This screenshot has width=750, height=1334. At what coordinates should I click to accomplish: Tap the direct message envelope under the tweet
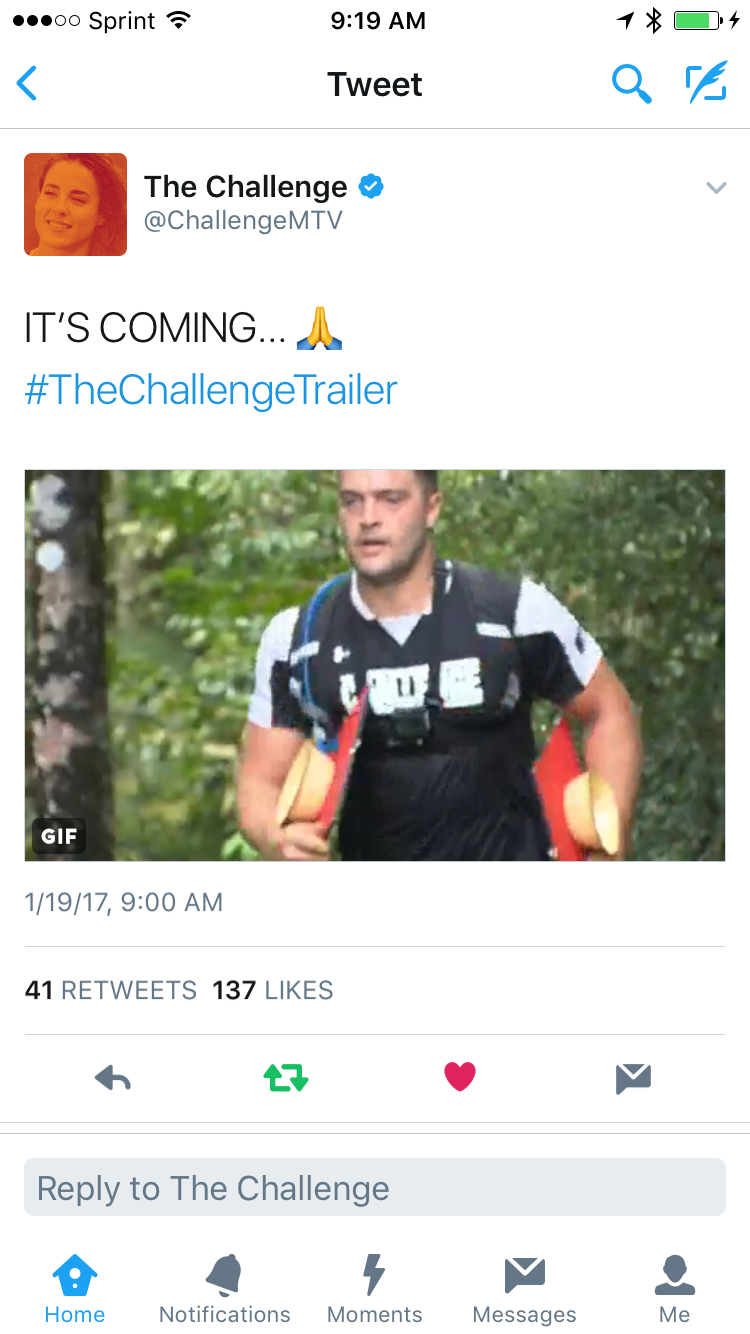tap(634, 1078)
